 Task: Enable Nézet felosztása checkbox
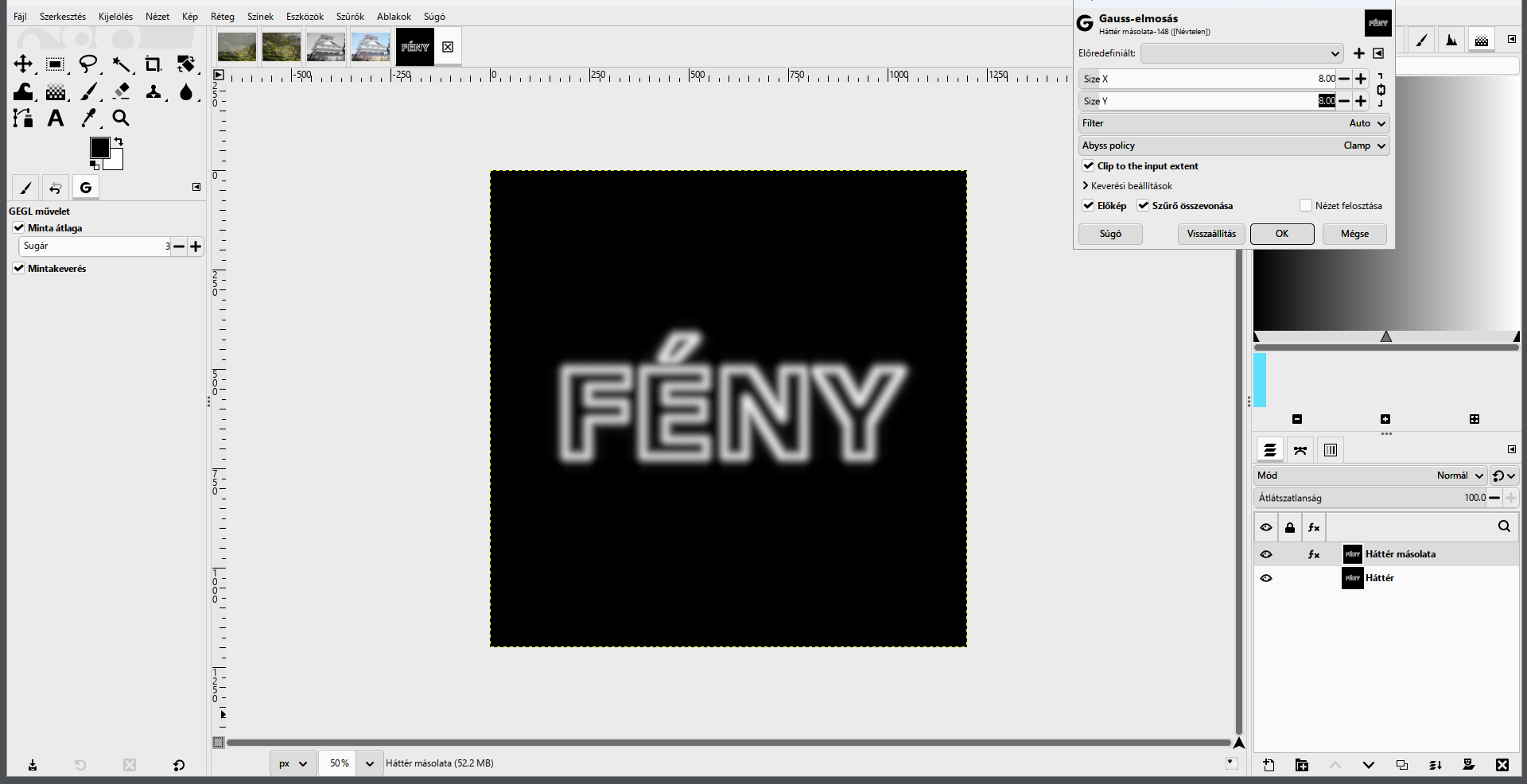click(x=1305, y=205)
